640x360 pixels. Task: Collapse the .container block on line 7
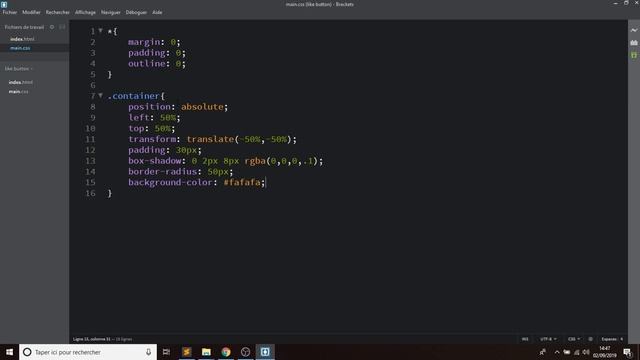[100, 96]
